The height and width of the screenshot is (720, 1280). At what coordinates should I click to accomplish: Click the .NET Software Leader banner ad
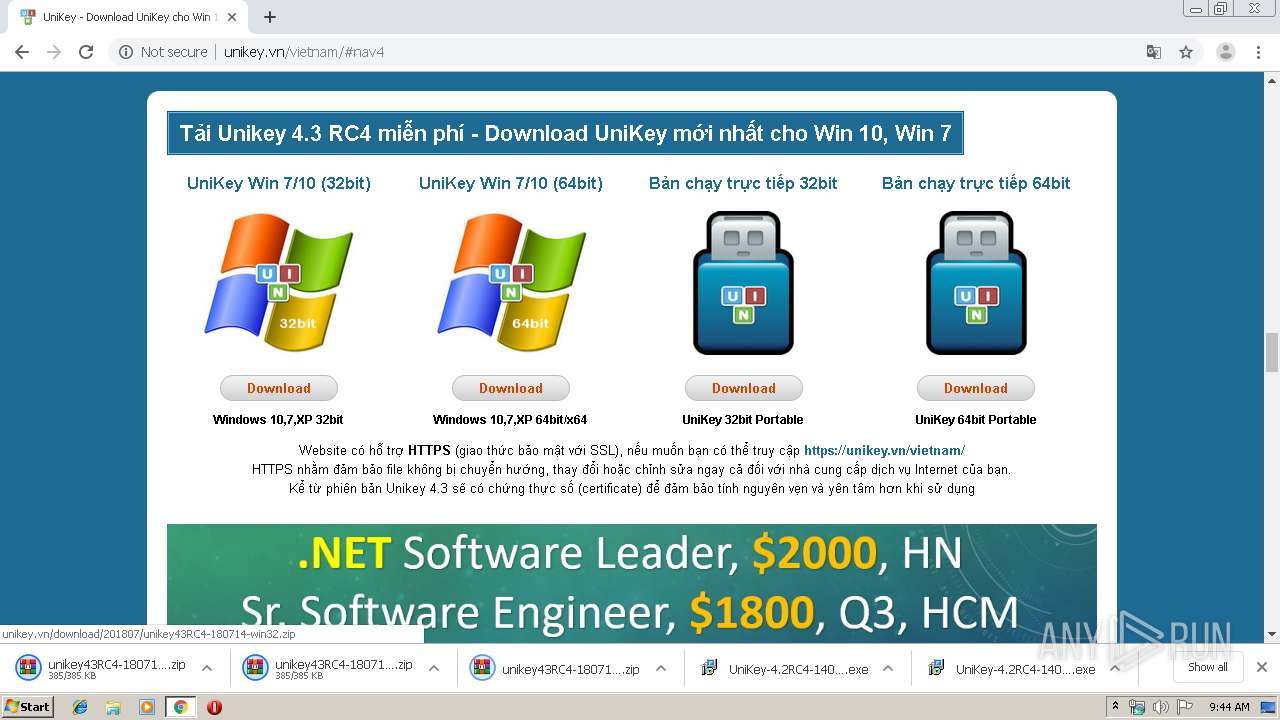(x=632, y=583)
